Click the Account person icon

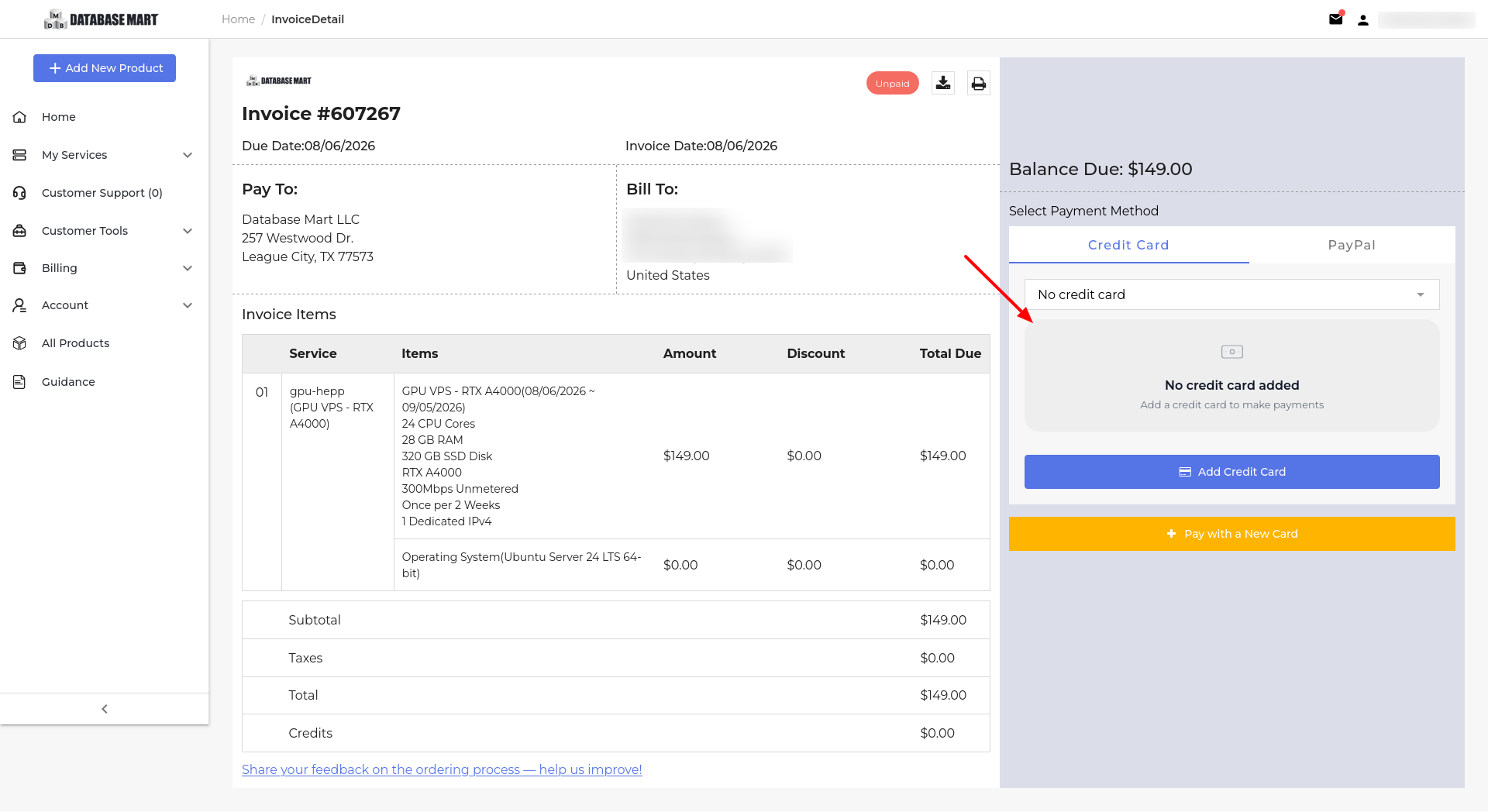20,305
